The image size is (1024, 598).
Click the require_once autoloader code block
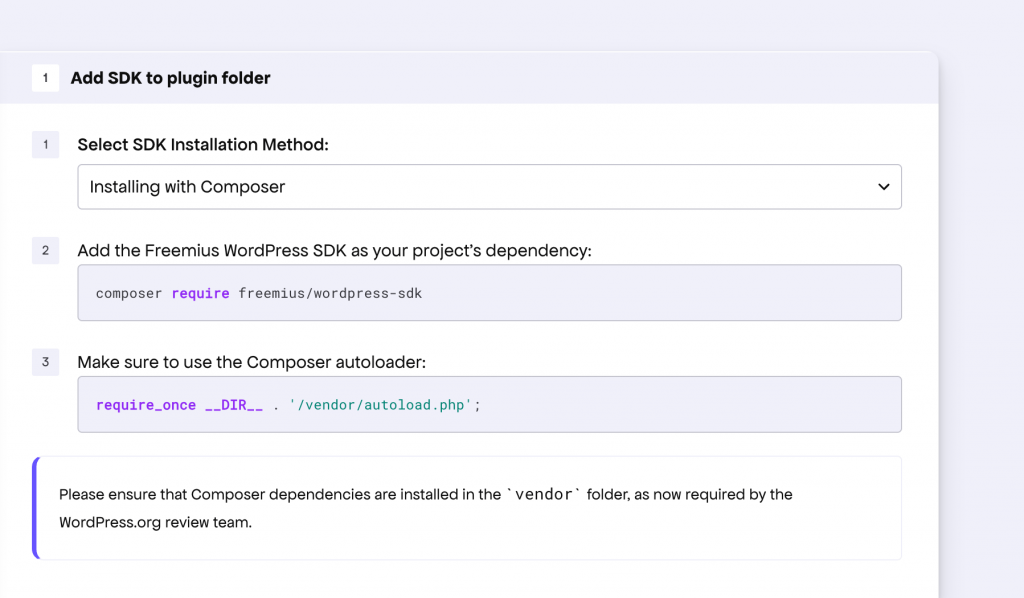tap(489, 404)
